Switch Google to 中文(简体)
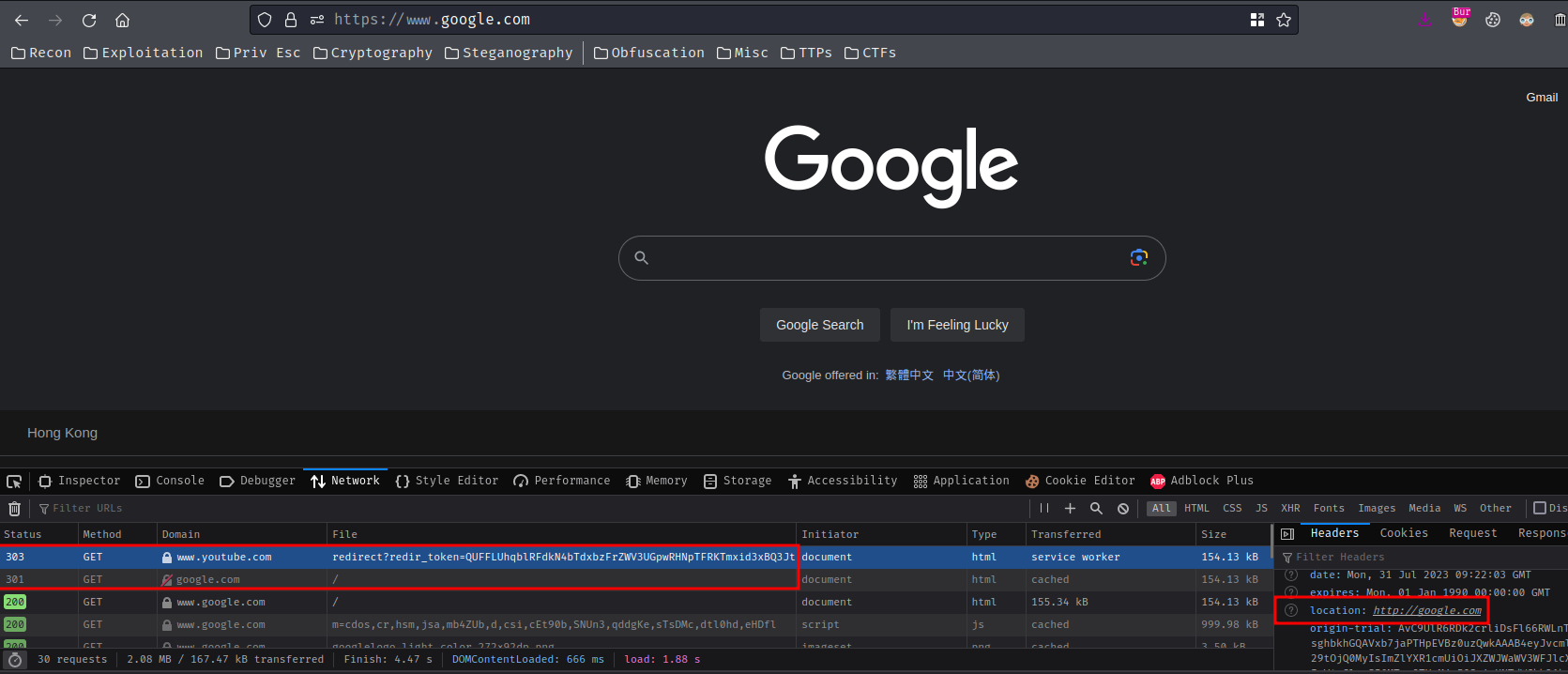Image resolution: width=1568 pixels, height=674 pixels. click(x=971, y=375)
